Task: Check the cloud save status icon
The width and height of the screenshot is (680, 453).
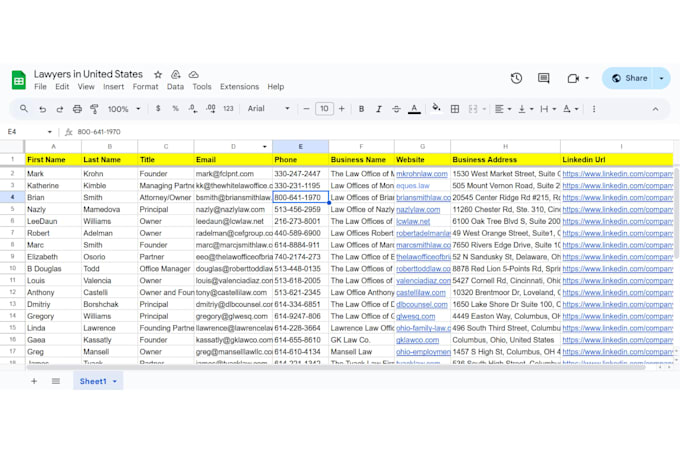Action: (x=193, y=75)
